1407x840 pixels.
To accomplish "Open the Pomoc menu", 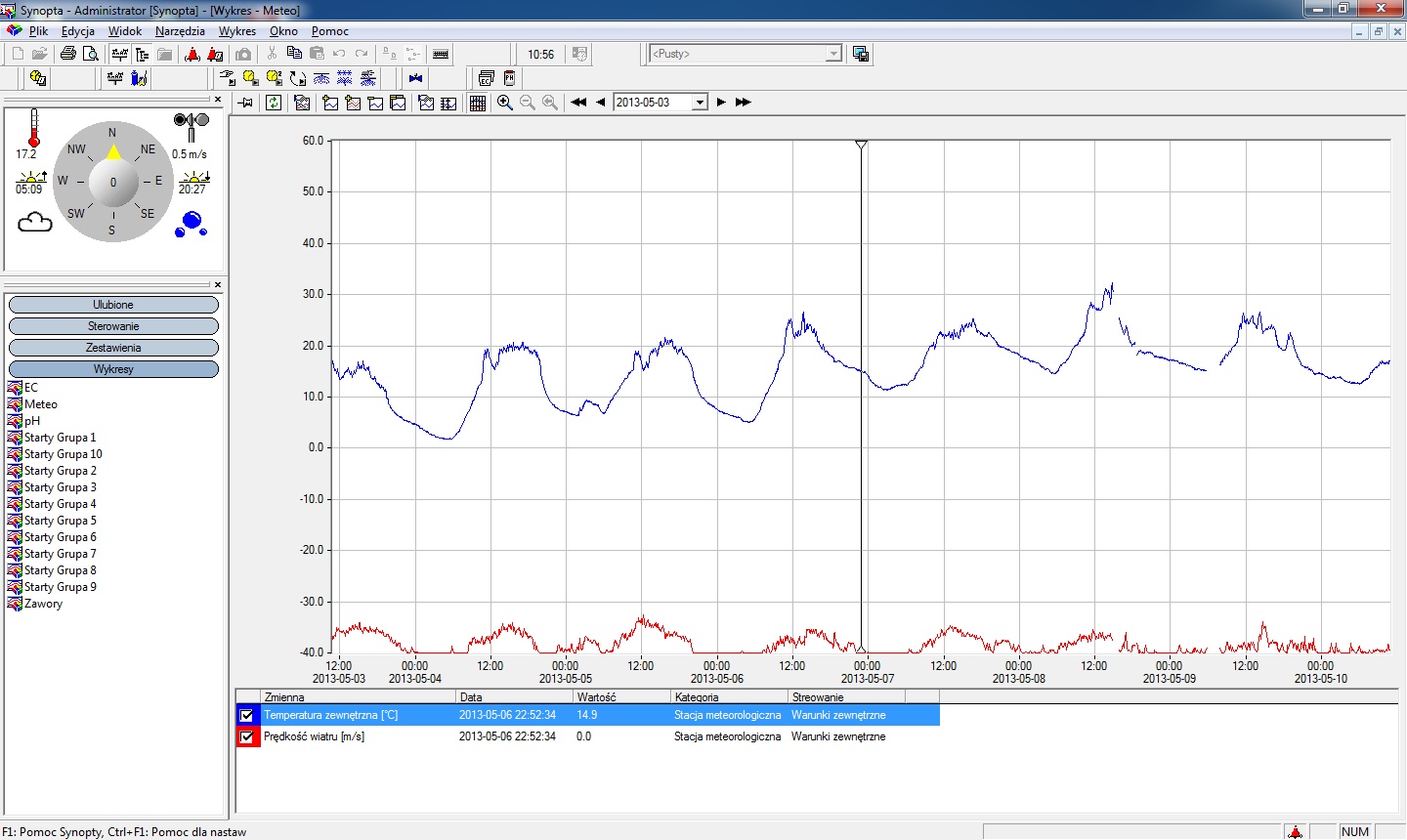I will point(330,31).
